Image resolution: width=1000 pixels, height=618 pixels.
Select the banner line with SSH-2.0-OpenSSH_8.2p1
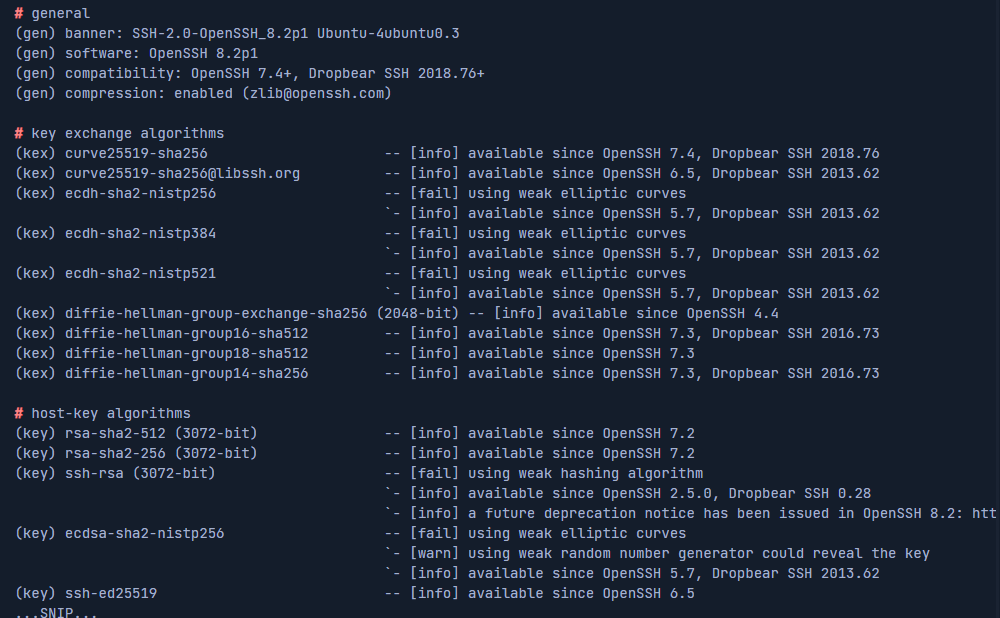237,33
